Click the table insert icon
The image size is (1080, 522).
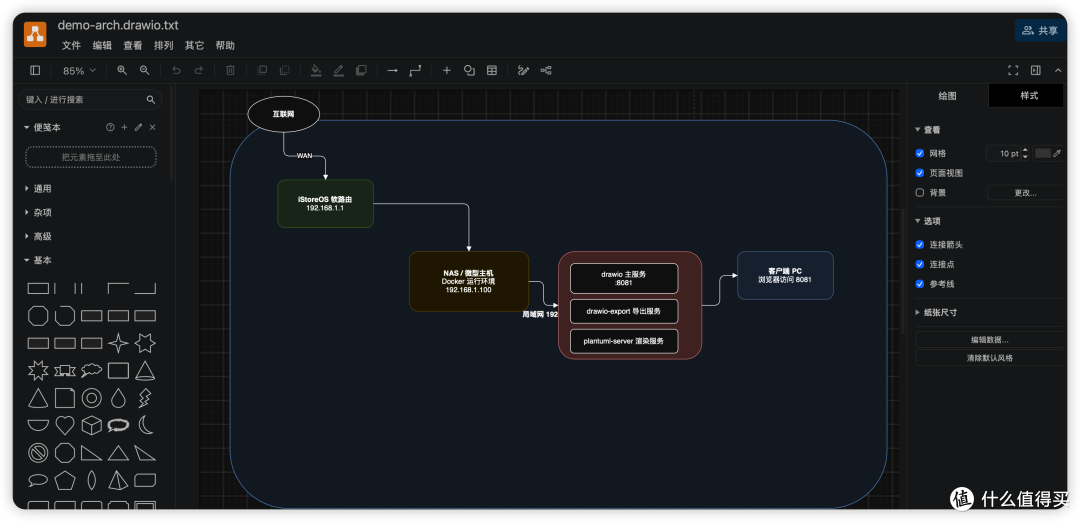(492, 70)
